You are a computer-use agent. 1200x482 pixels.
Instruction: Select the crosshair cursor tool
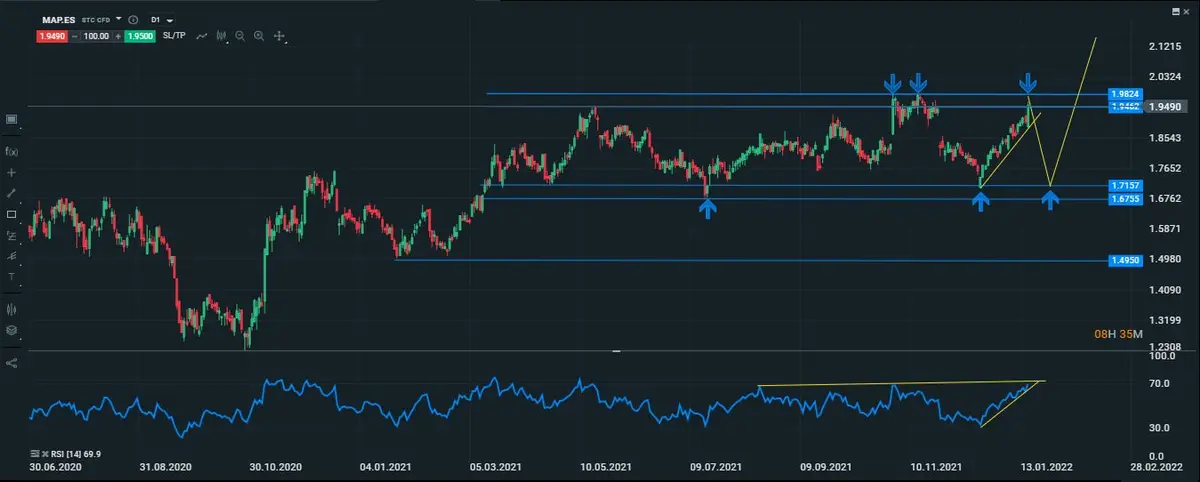point(12,172)
